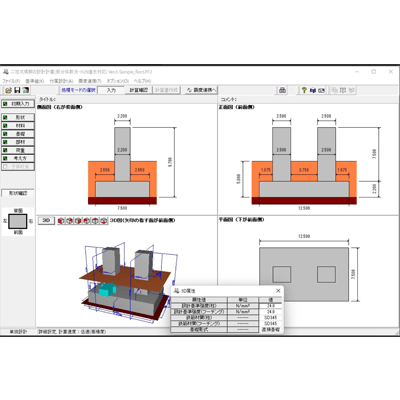Click the 3D view button
Viewport: 400px width, 400px height.
pyautogui.click(x=46, y=221)
